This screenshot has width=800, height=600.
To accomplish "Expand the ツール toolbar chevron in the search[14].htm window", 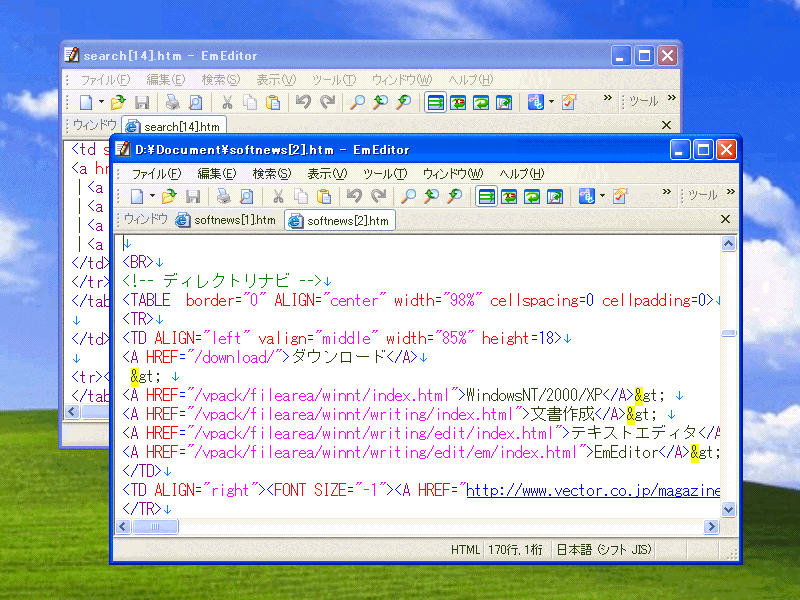I will pos(671,98).
